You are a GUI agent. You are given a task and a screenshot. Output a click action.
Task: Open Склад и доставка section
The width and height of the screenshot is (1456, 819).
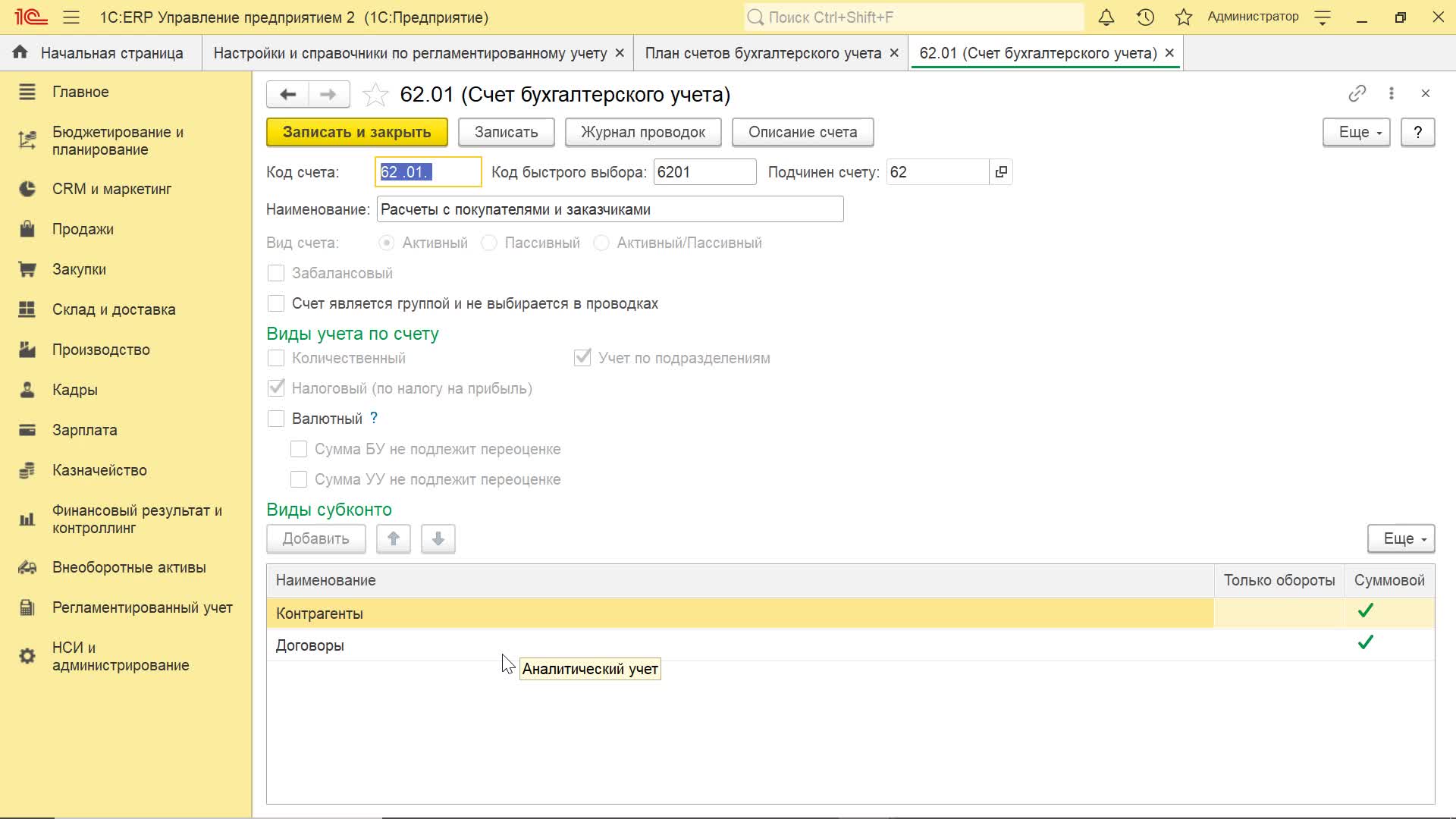114,309
